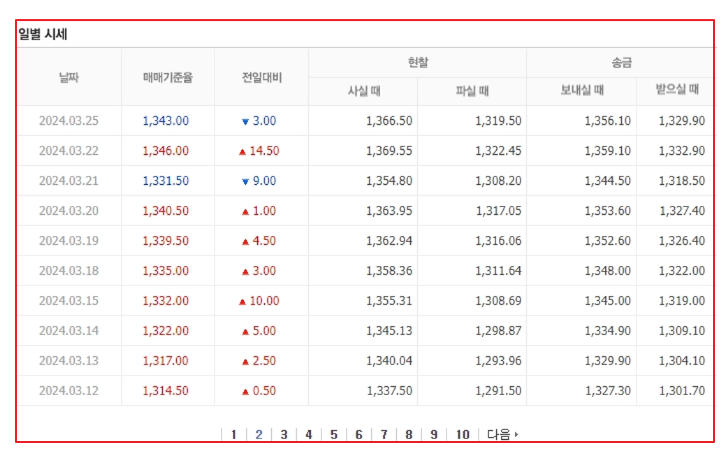Select the date 2024.03.15

(69, 301)
